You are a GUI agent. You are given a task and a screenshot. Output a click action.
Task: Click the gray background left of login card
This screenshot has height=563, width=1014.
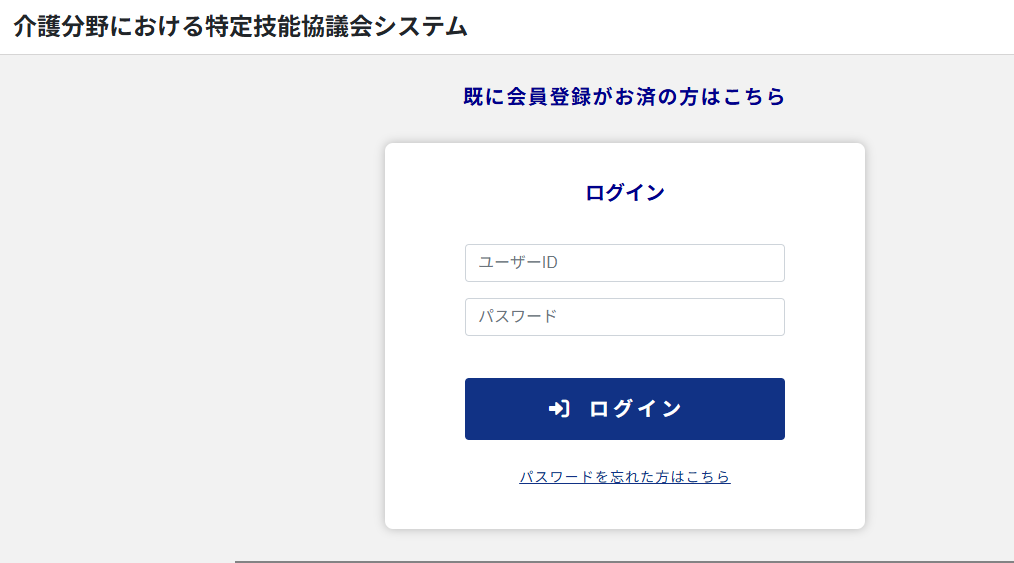point(194,310)
